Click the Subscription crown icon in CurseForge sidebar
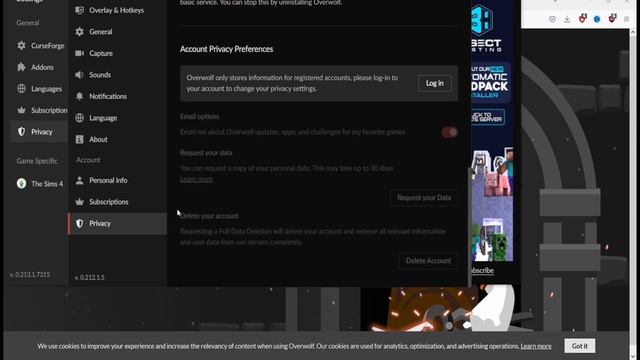The width and height of the screenshot is (640, 360). 21,110
